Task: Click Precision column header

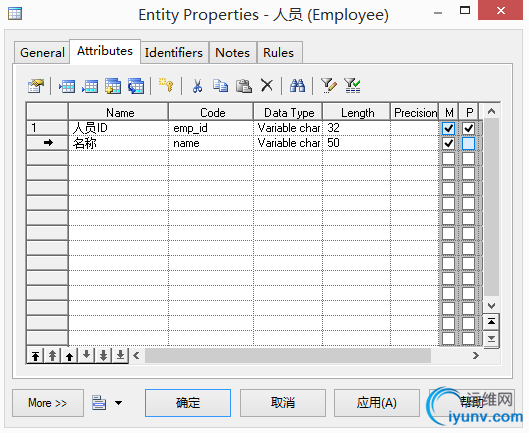Action: pyautogui.click(x=414, y=112)
